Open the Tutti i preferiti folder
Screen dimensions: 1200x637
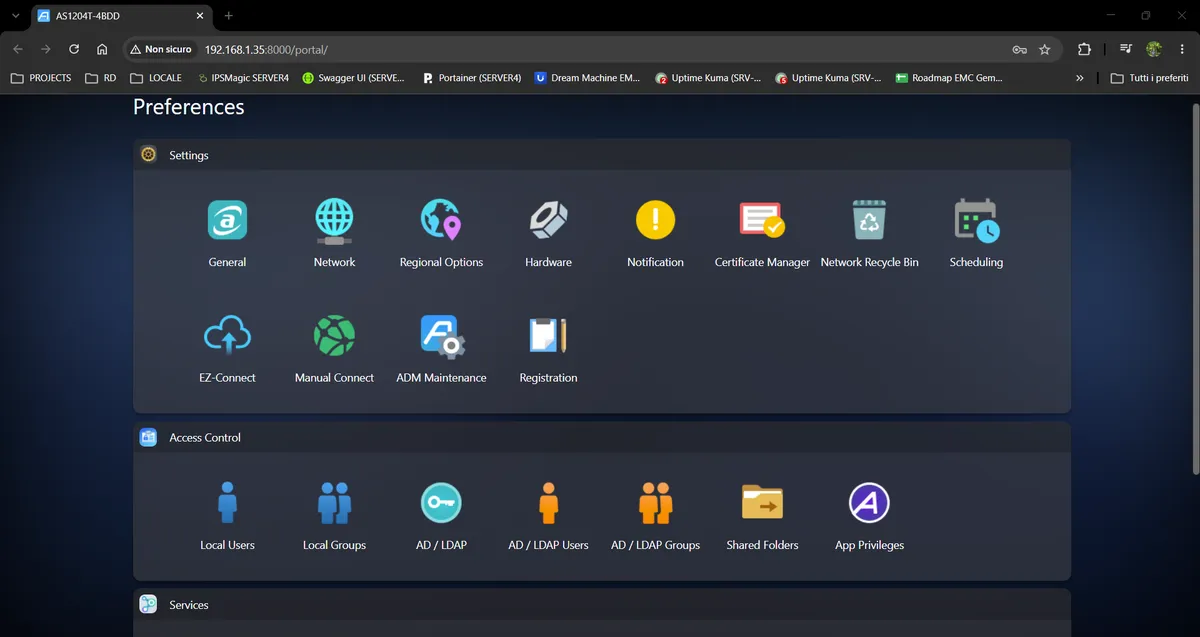pos(1149,77)
